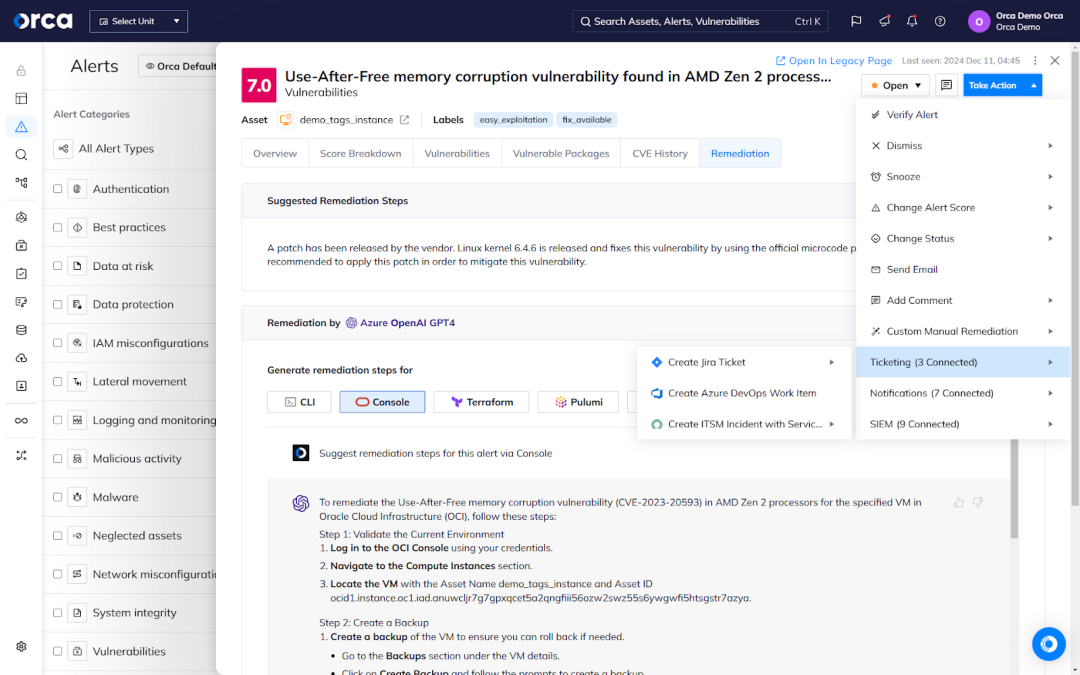Check the Neglected assets checkbox

point(58,536)
